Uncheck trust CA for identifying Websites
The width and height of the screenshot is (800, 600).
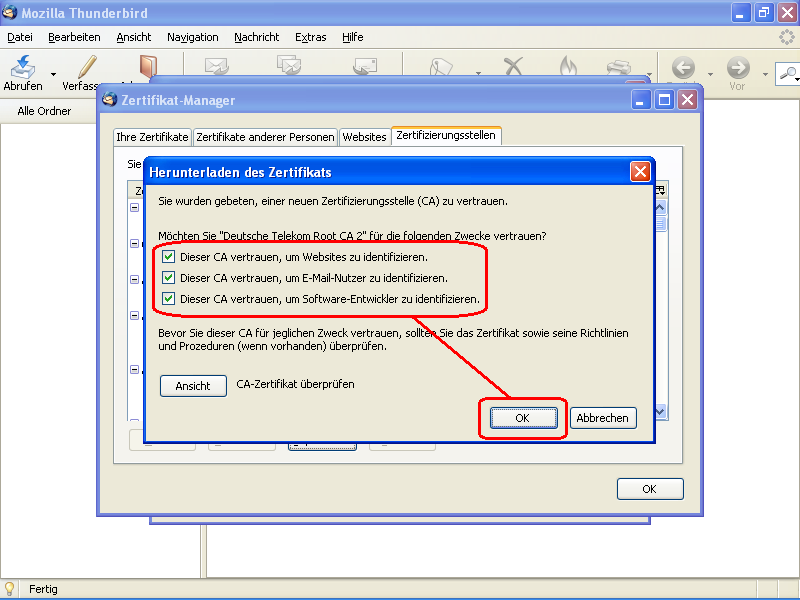click(168, 257)
